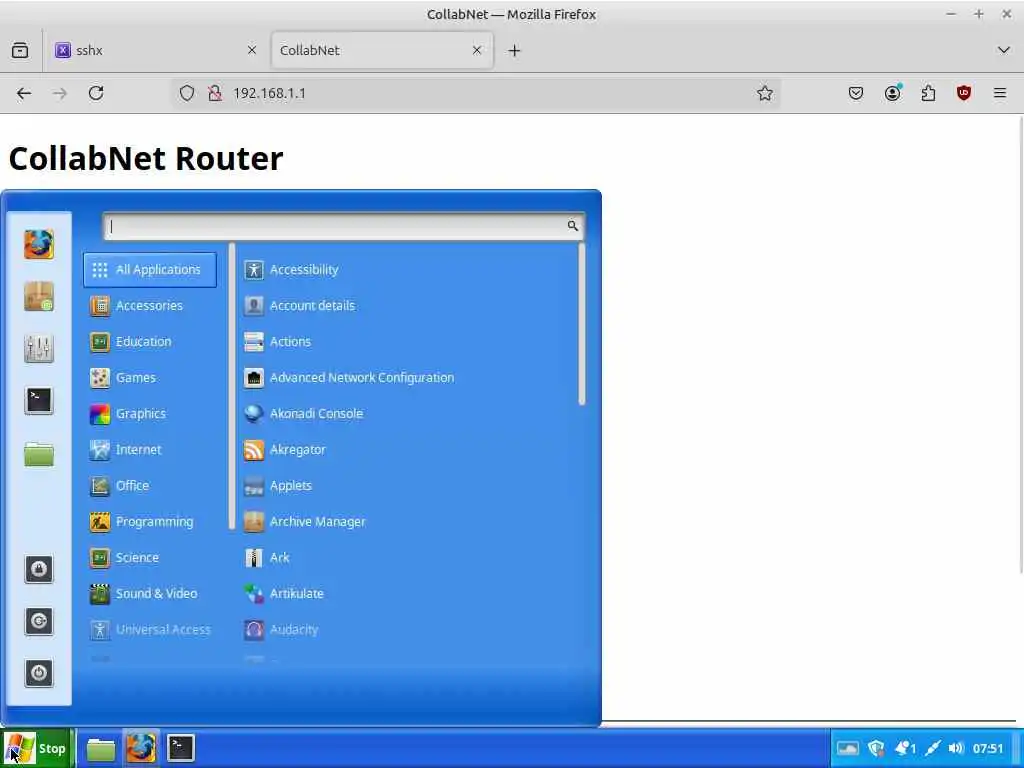Click the Firefox taskbar button
The image size is (1024, 768).
click(140, 748)
